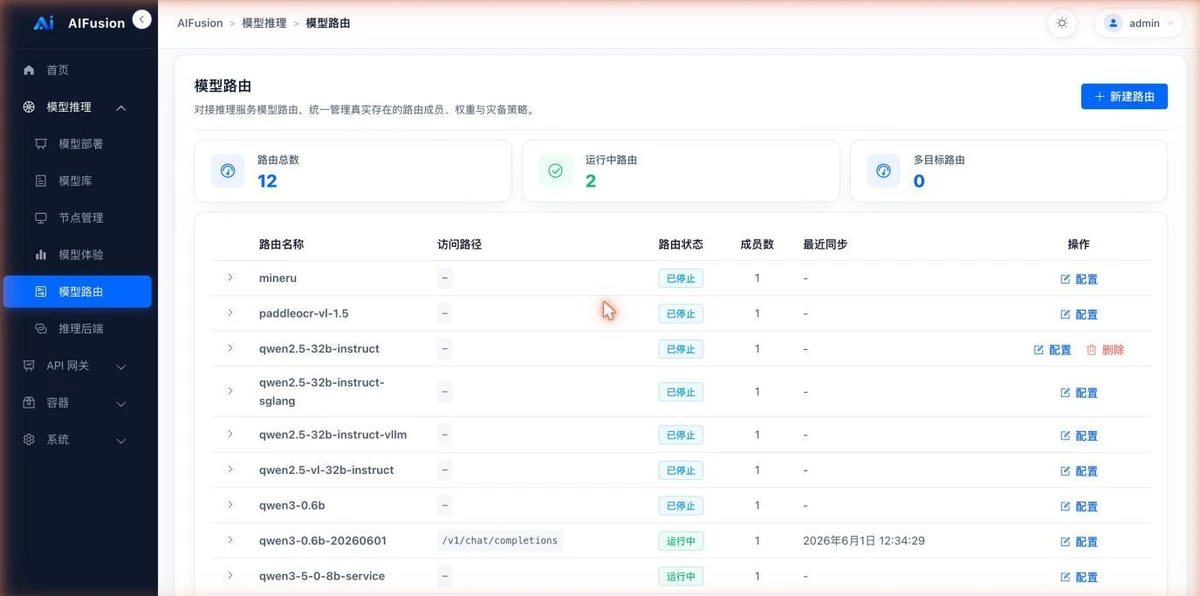
Task: Click 配置 for qwen3-5-0-8b-service
Action: coord(1079,578)
